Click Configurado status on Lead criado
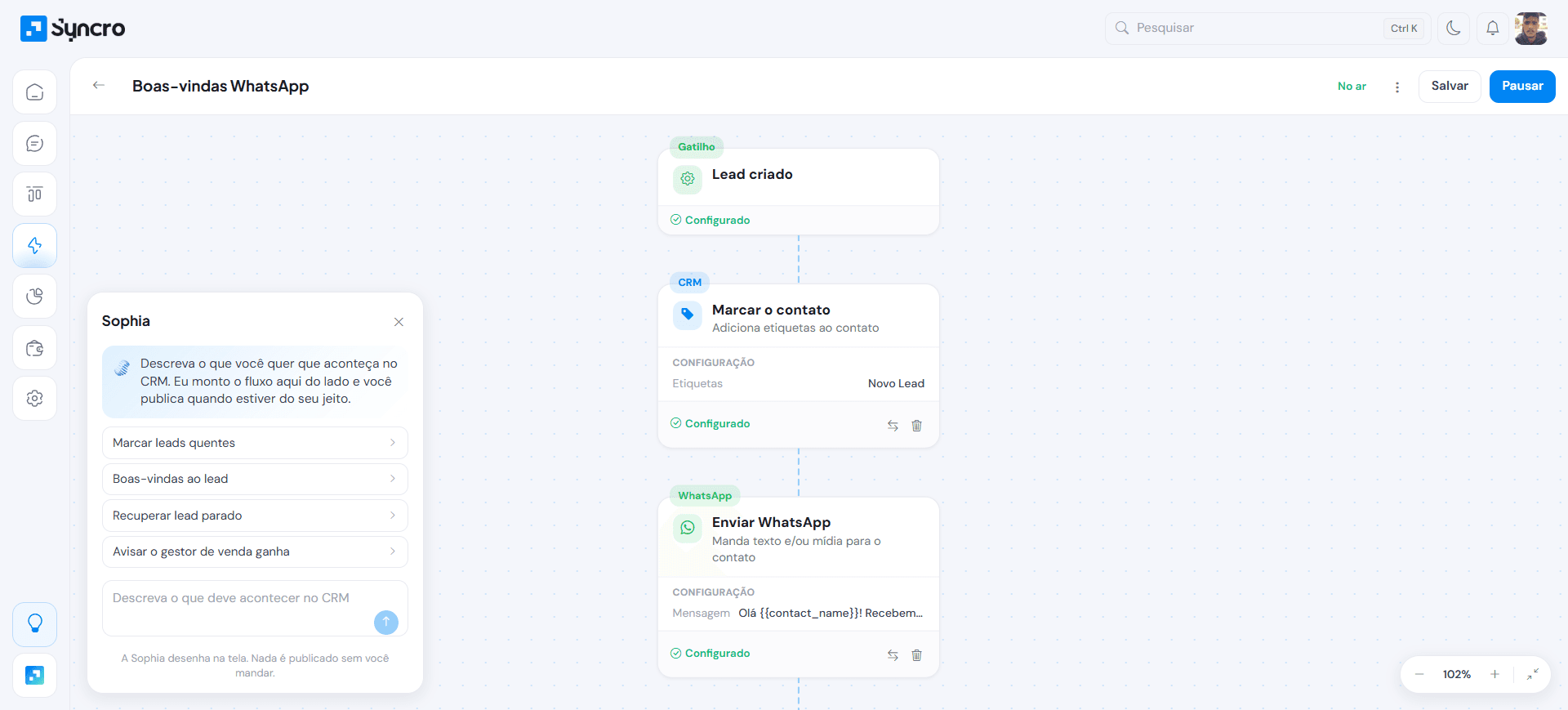Screen dimensions: 1568x710 pos(710,221)
